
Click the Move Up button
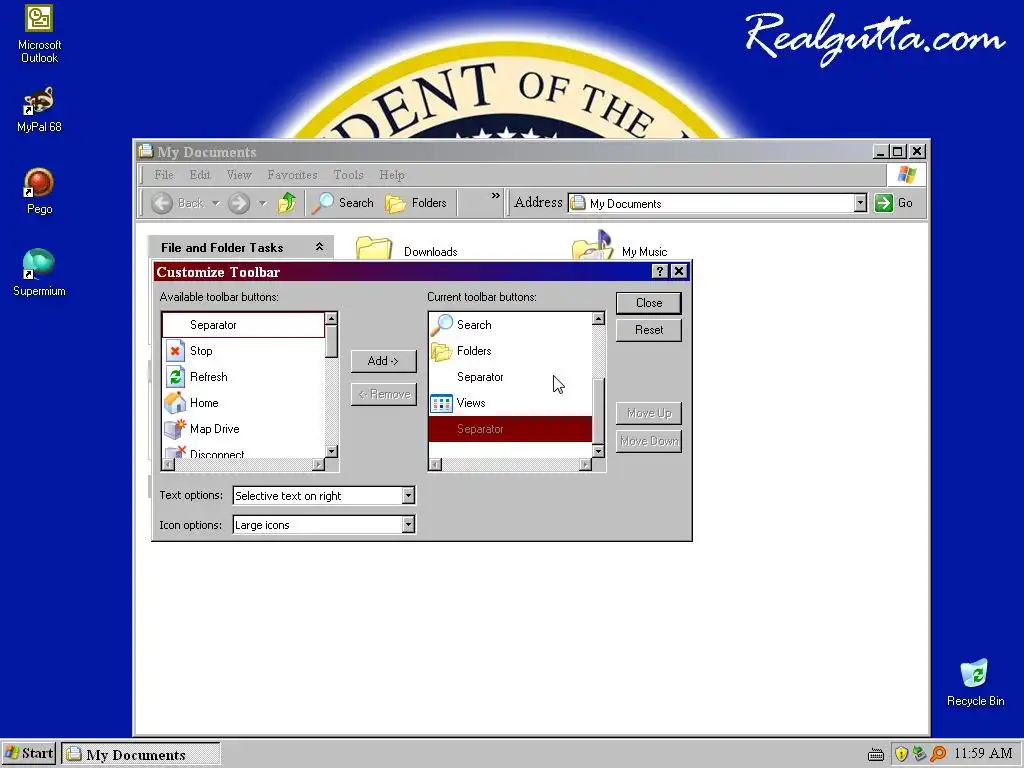click(648, 413)
